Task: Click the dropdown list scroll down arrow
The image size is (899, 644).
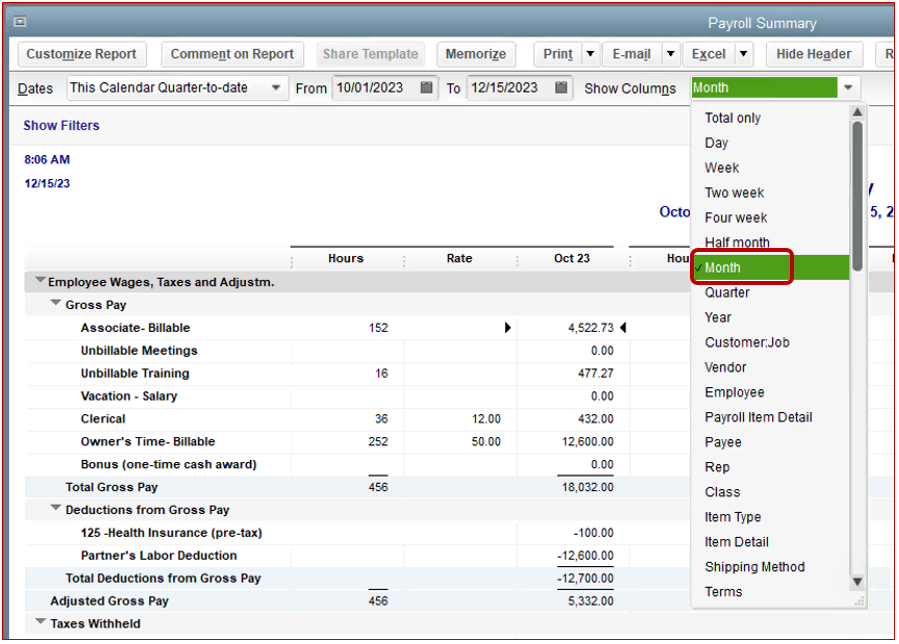Action: pyautogui.click(x=857, y=581)
